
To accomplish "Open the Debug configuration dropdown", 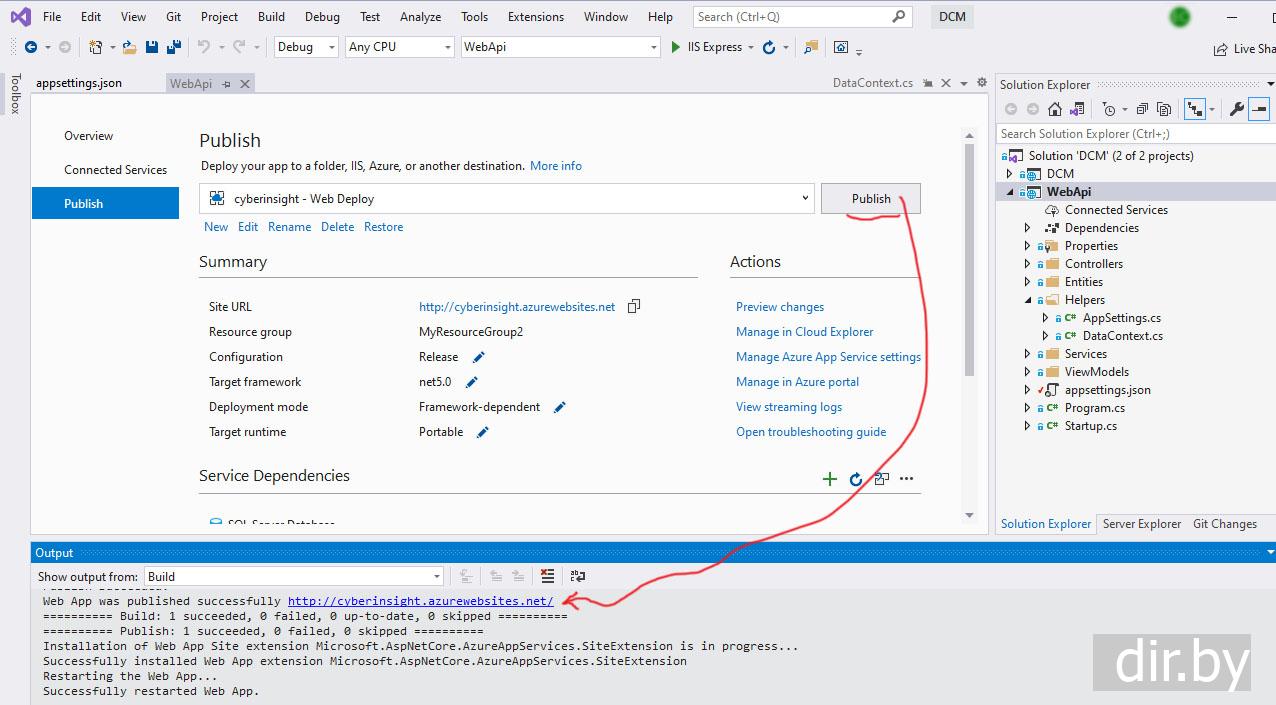I will 306,47.
